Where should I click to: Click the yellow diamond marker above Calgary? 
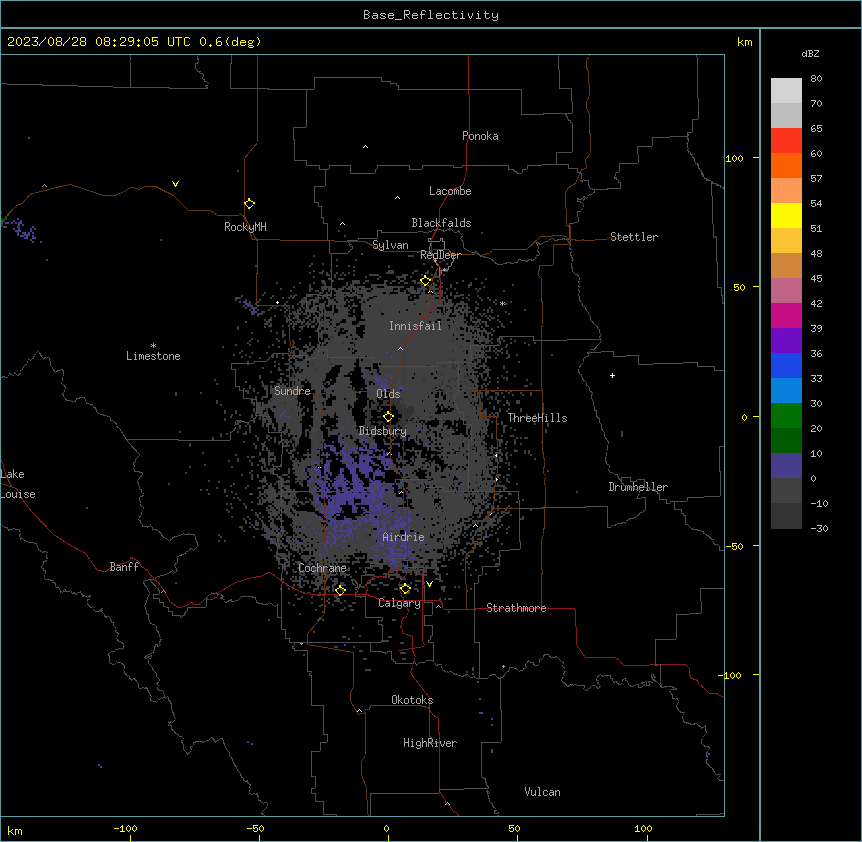pos(405,589)
